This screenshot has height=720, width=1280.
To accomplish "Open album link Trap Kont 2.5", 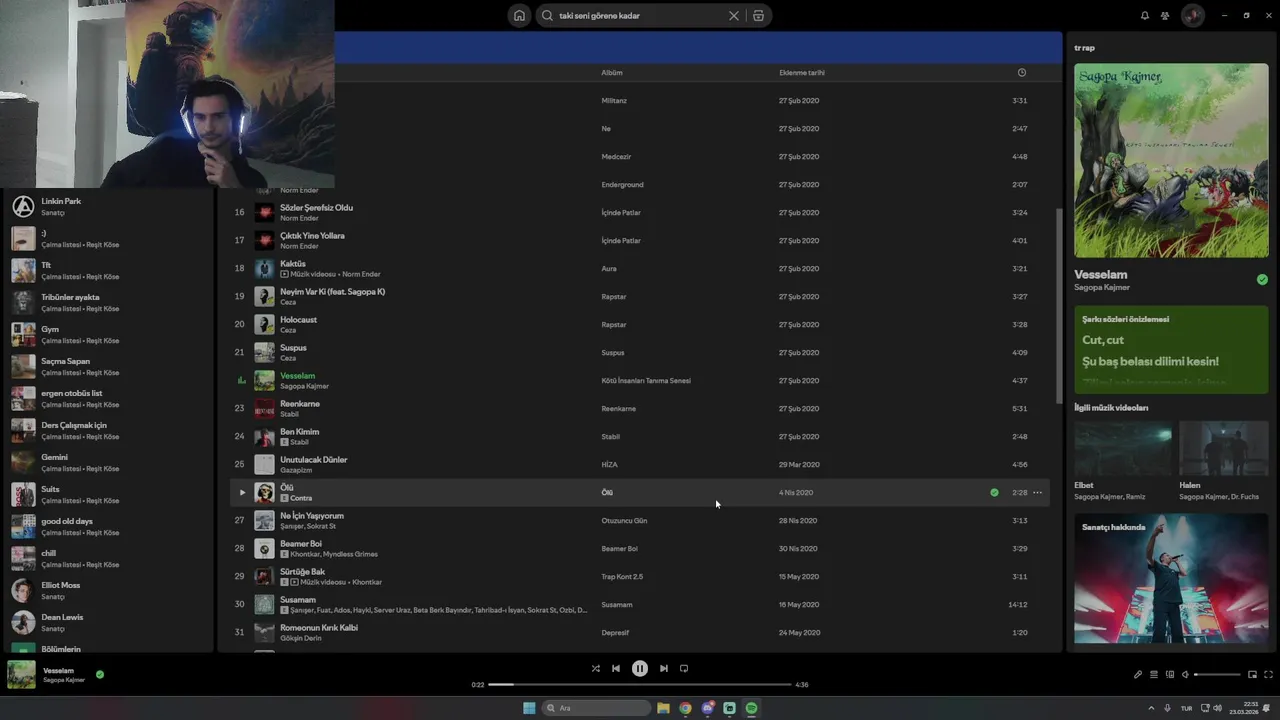I will tap(622, 576).
